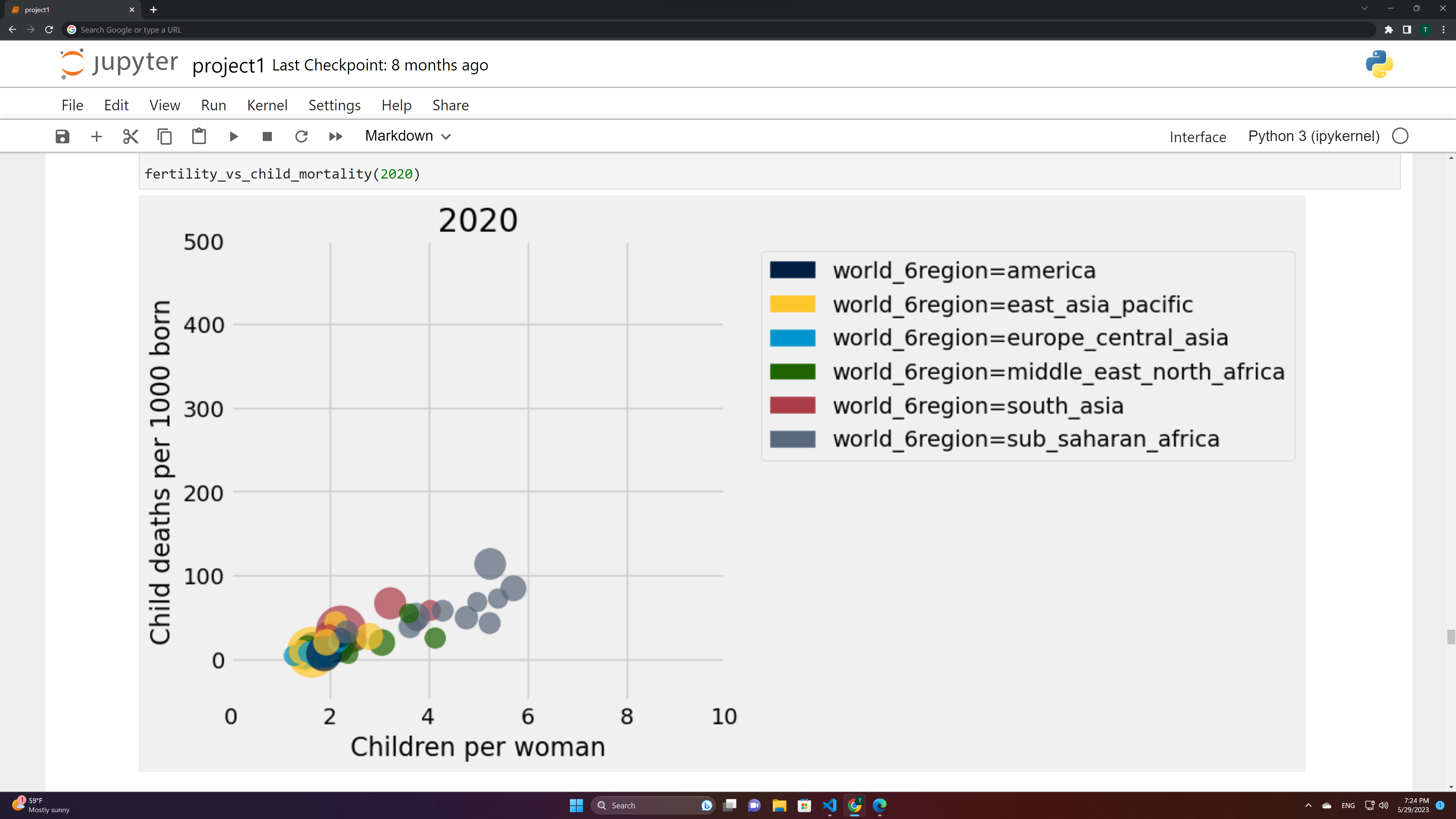Open the Kernel menu
Screen dimensions: 1456x819
click(x=267, y=105)
